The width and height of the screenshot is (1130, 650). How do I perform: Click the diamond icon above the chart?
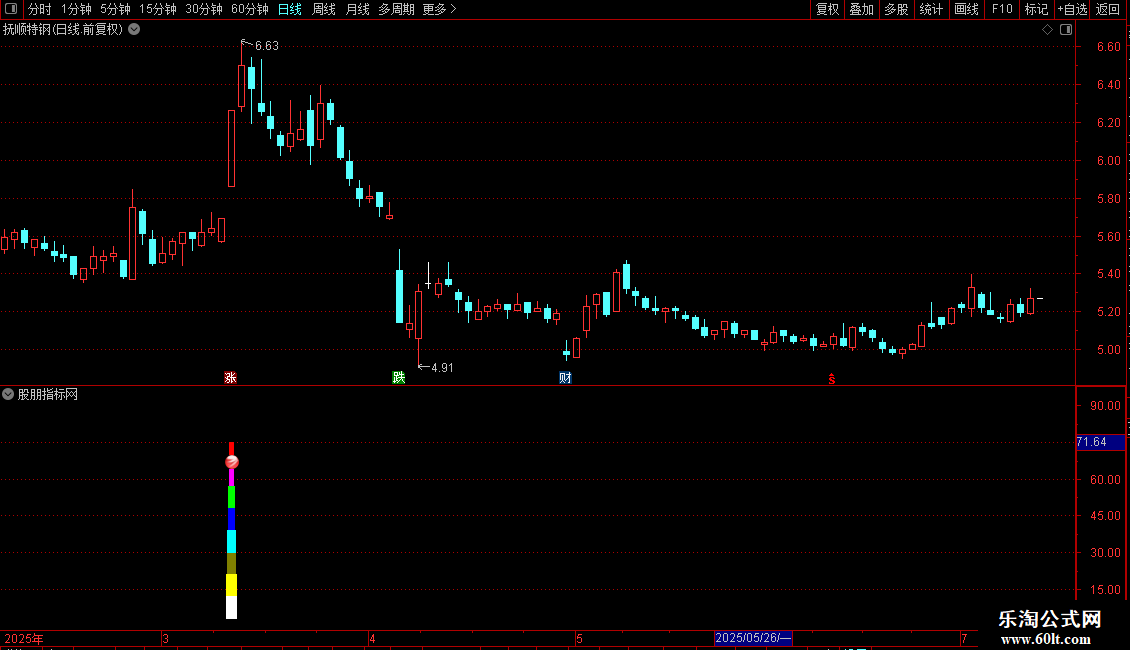click(x=1048, y=30)
